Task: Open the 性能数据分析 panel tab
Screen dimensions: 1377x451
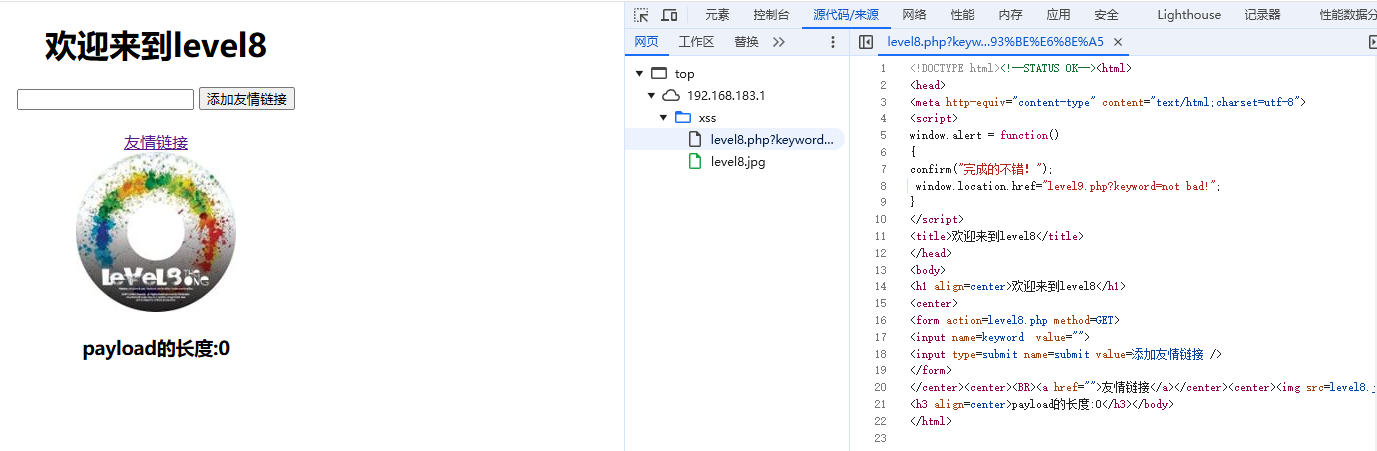Action: point(1347,15)
